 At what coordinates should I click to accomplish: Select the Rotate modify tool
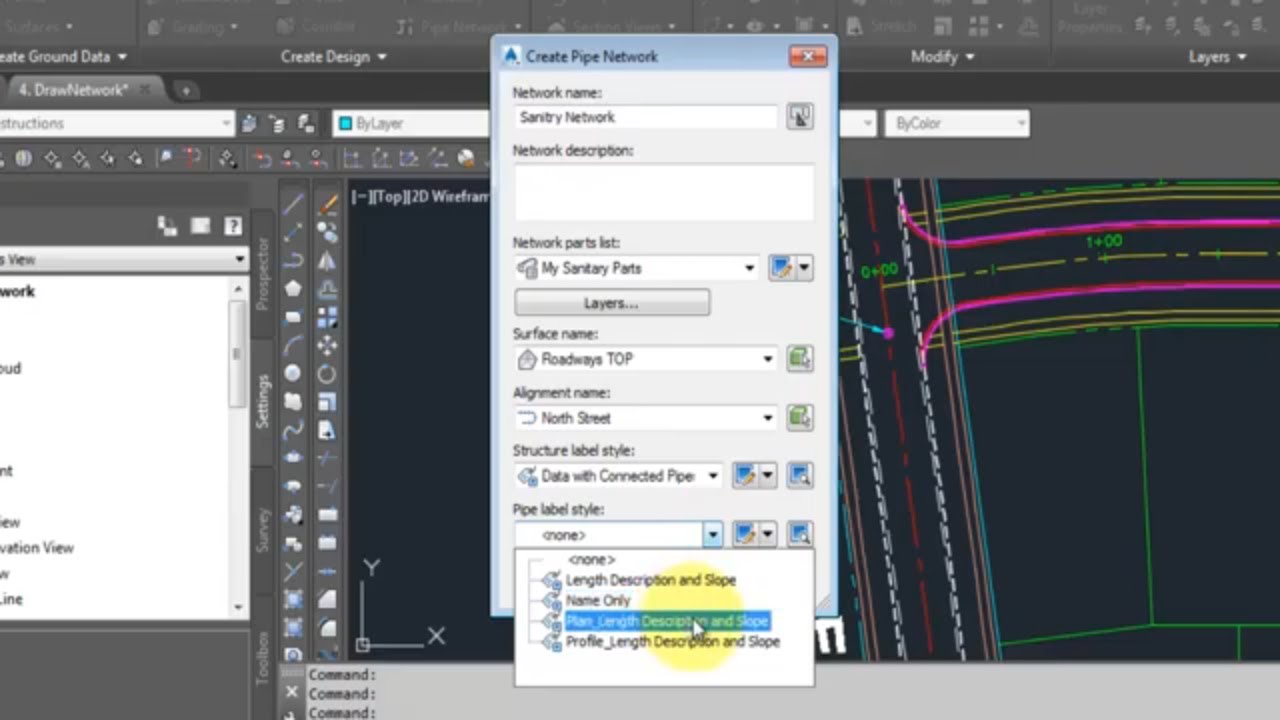[x=327, y=373]
